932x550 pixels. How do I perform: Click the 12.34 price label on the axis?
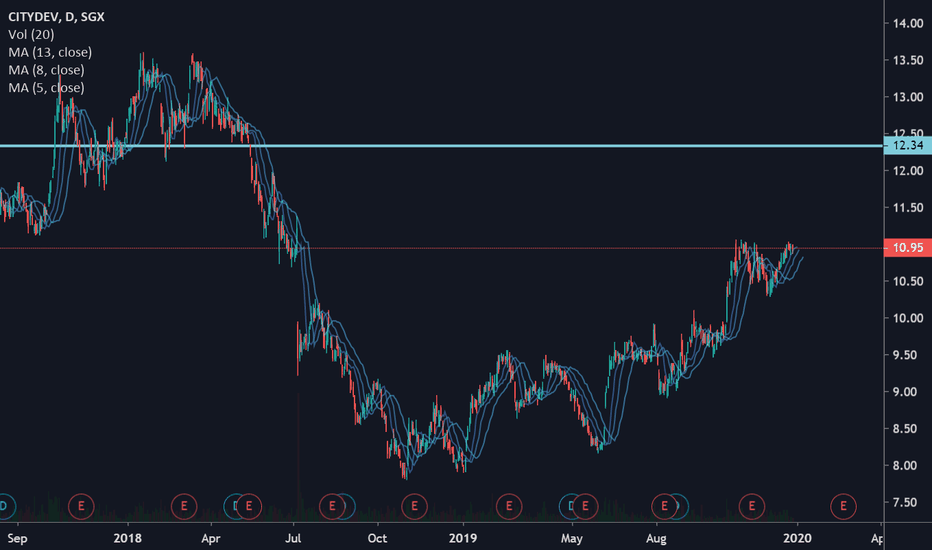pos(908,146)
